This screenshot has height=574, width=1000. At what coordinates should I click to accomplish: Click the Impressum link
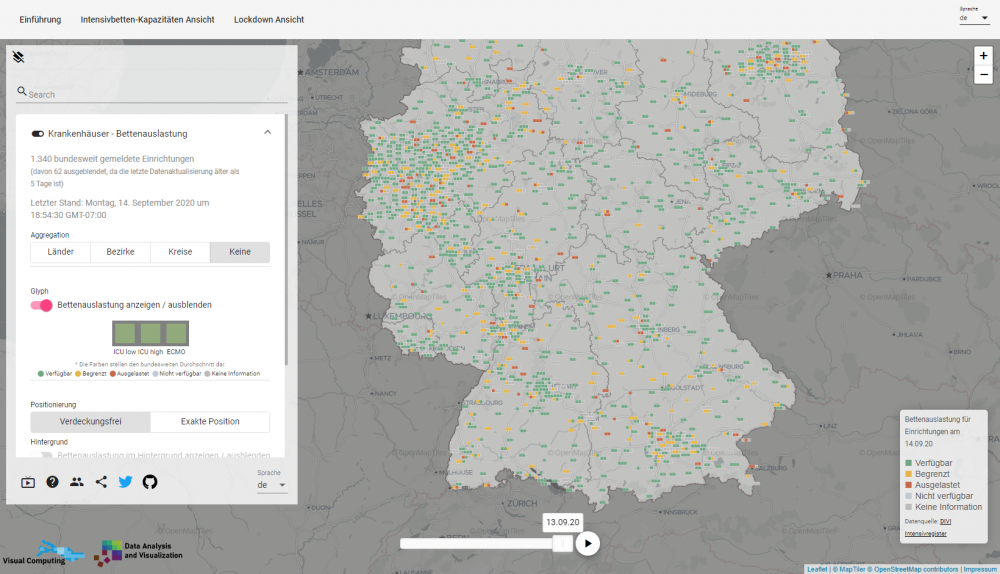coord(978,569)
